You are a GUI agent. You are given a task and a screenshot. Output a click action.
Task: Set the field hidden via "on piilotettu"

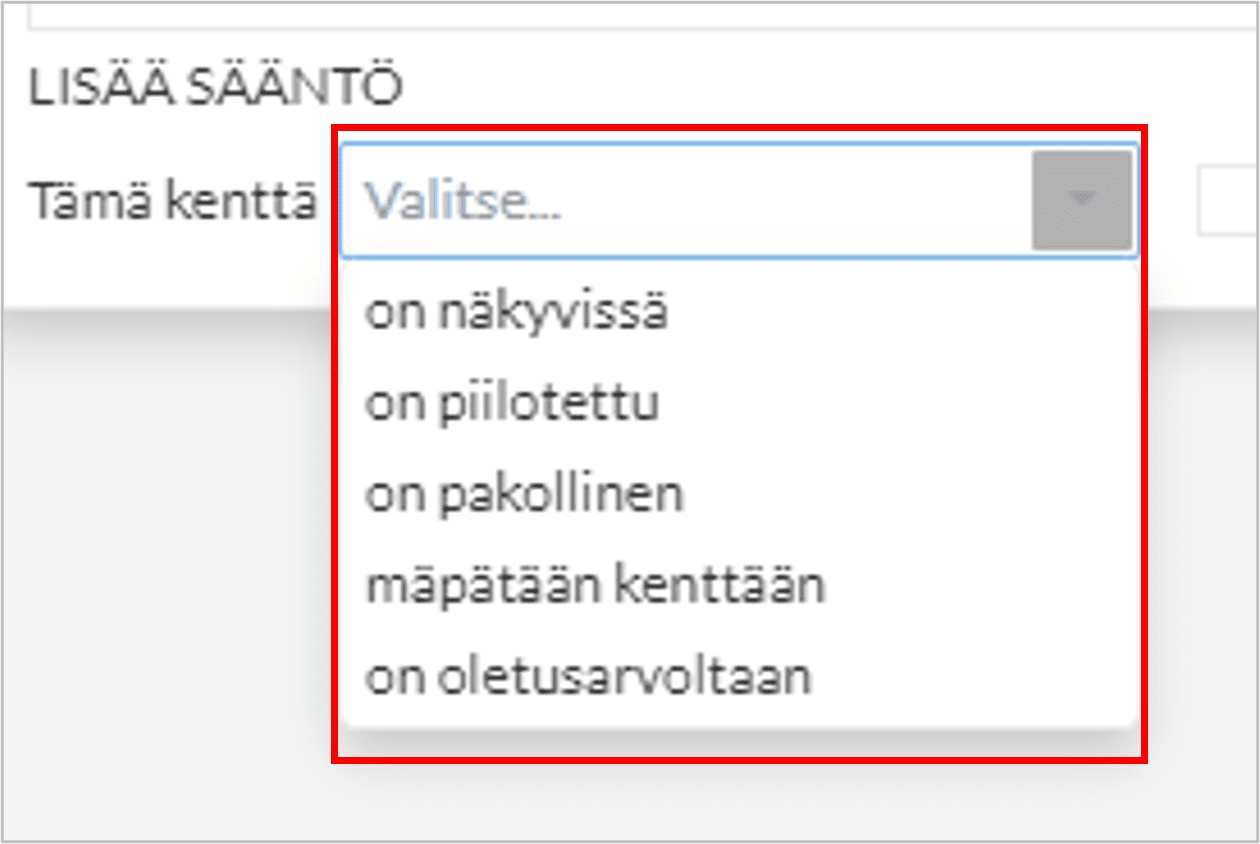pyautogui.click(x=512, y=404)
